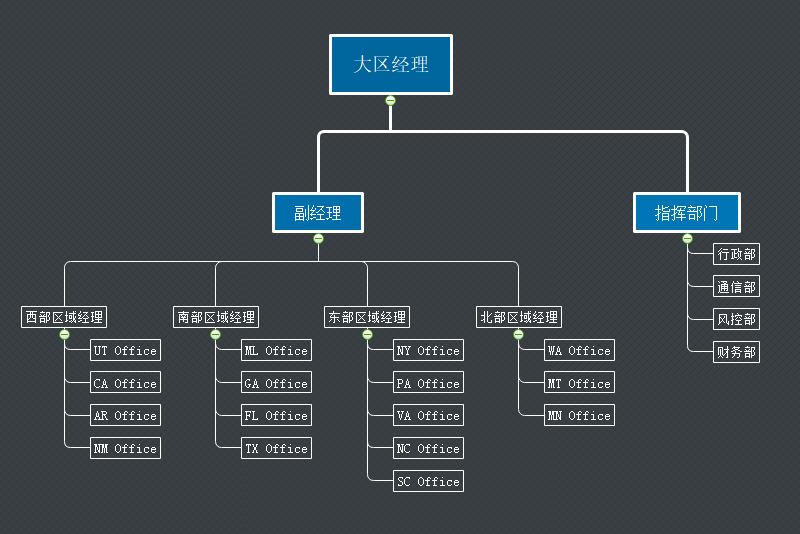
Task: Click the MT Office node
Action: click(x=580, y=383)
